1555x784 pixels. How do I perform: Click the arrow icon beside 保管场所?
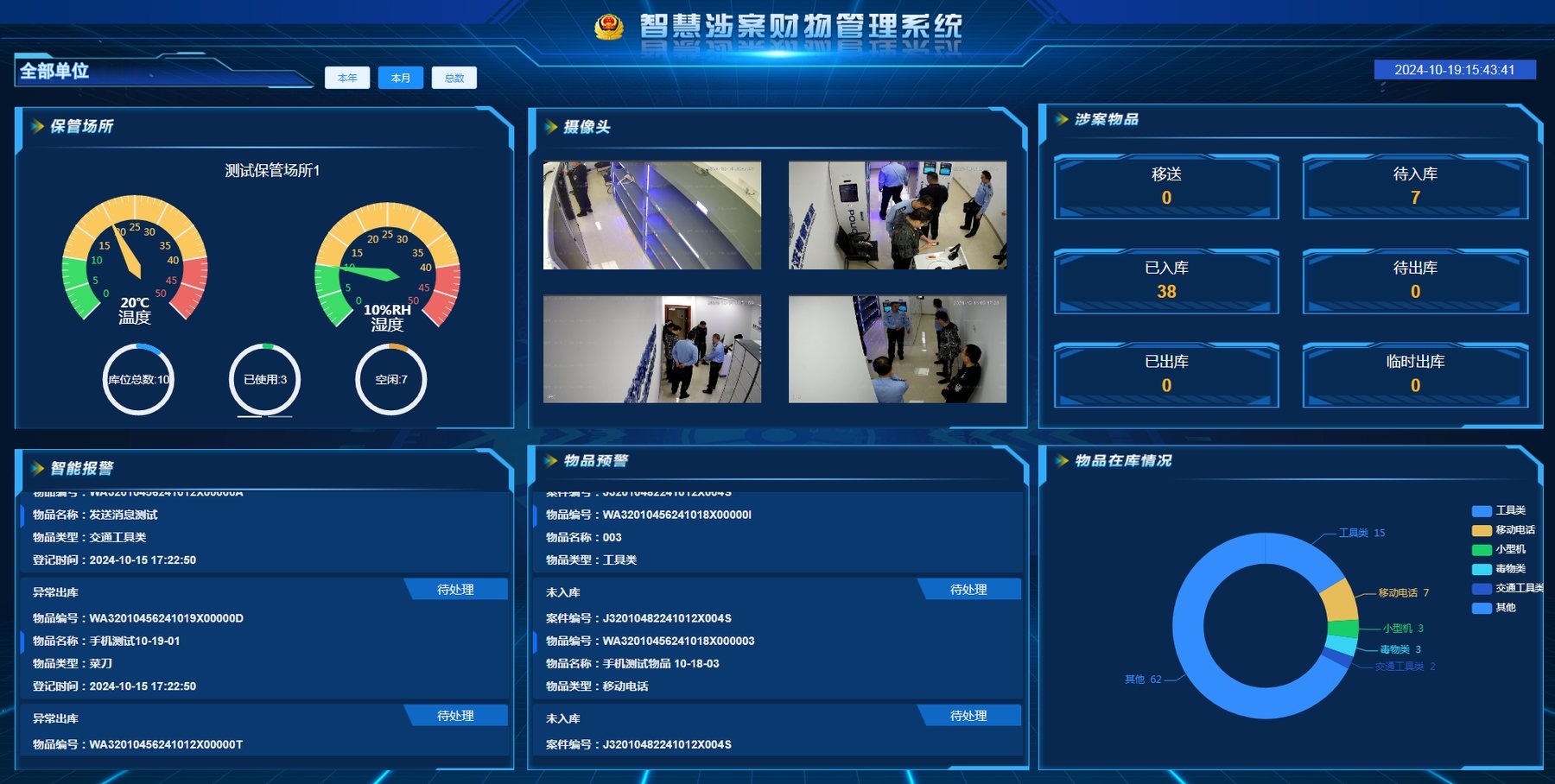38,126
